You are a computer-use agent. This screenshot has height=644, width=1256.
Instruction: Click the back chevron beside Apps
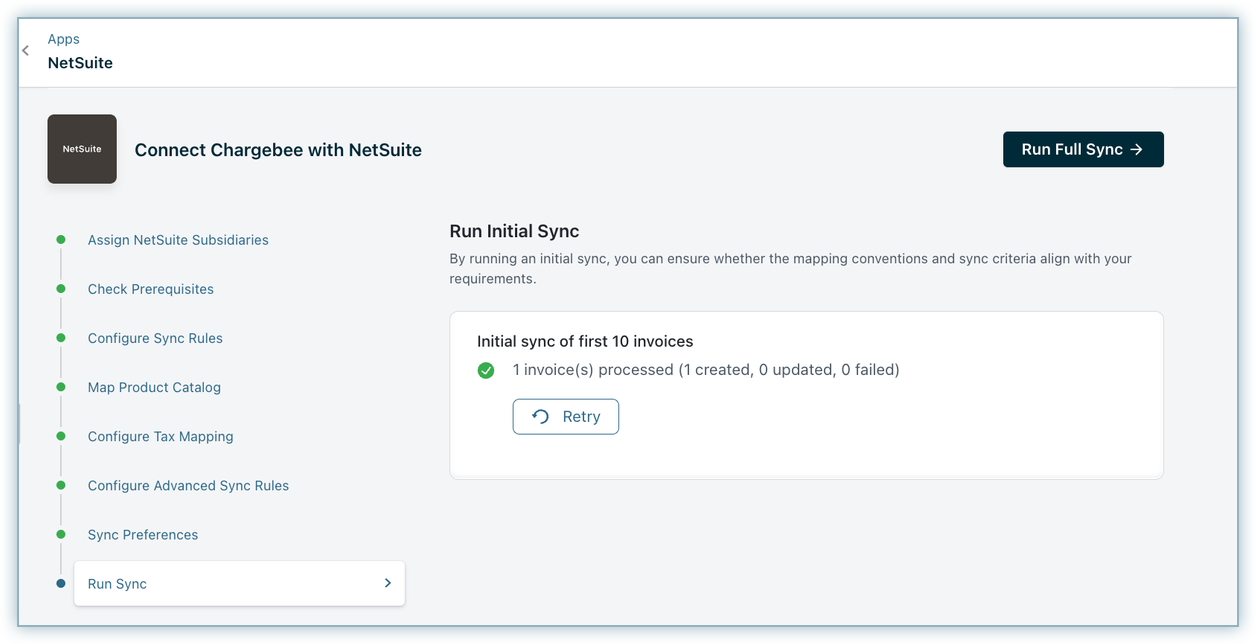(26, 51)
